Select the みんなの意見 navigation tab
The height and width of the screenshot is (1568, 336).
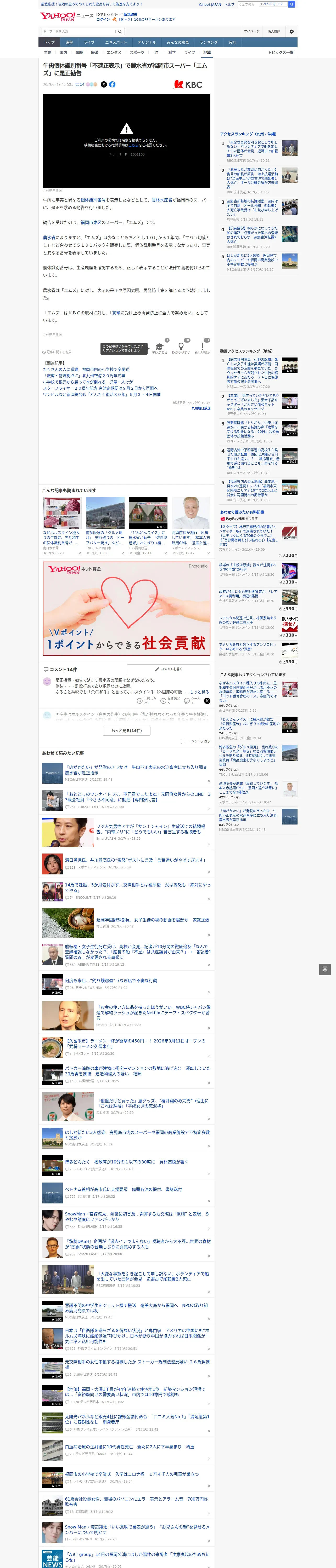pos(177,43)
